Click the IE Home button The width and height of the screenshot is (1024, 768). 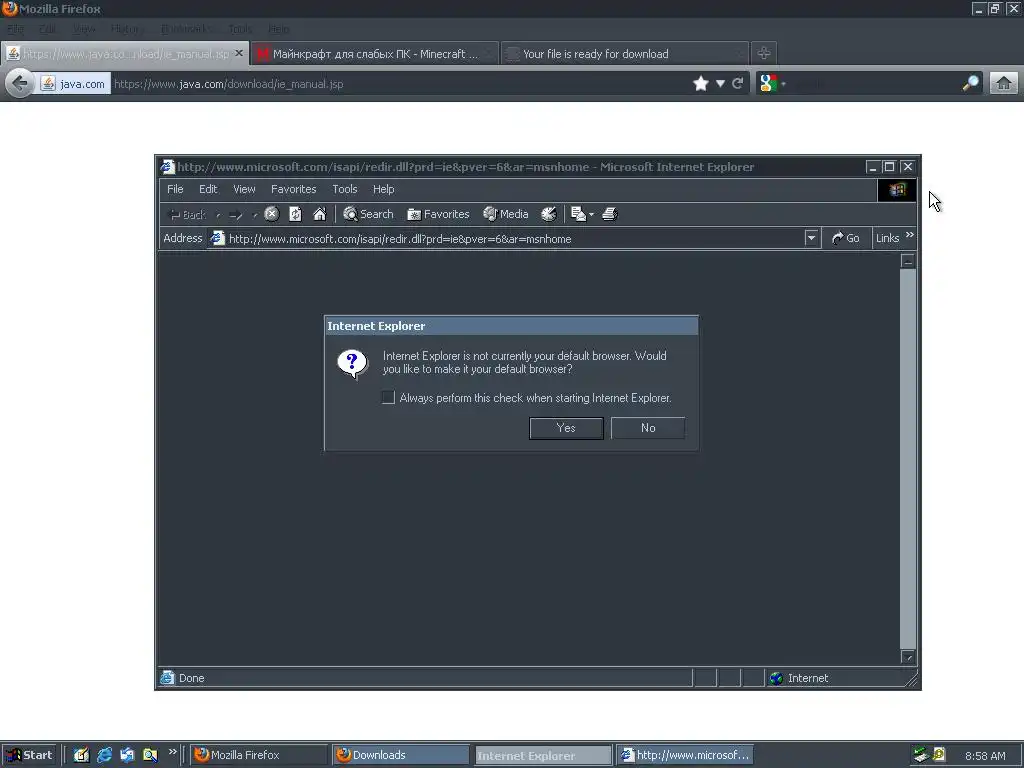pos(319,214)
